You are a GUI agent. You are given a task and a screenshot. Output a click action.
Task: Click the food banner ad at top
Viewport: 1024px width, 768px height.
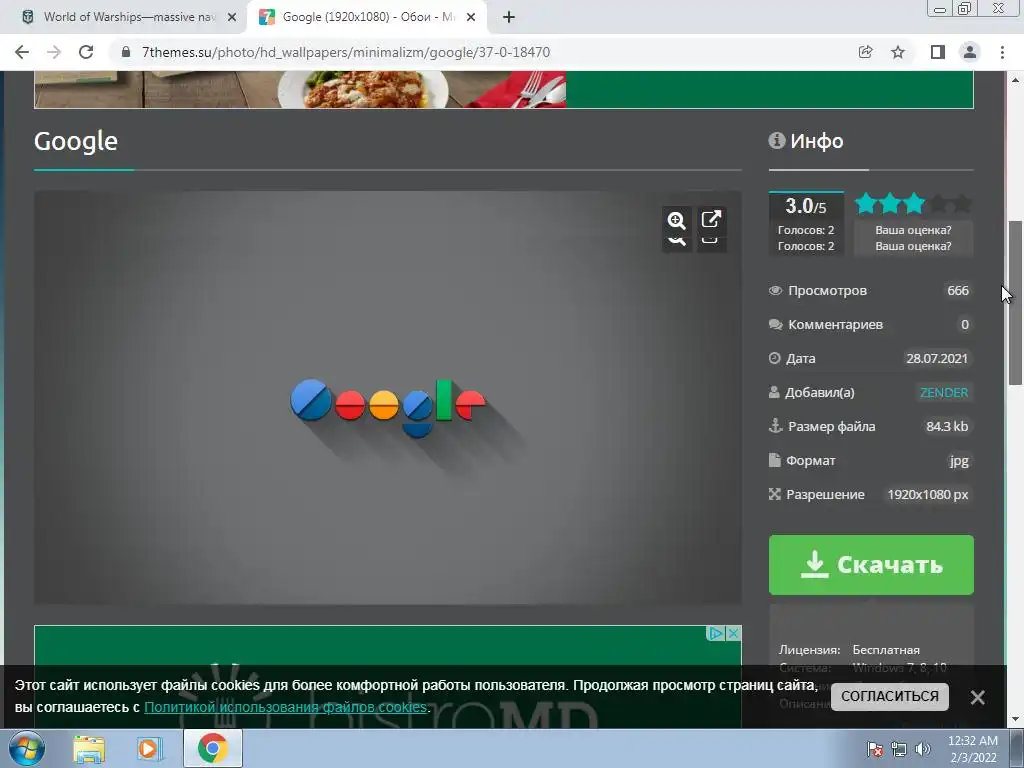(x=504, y=89)
